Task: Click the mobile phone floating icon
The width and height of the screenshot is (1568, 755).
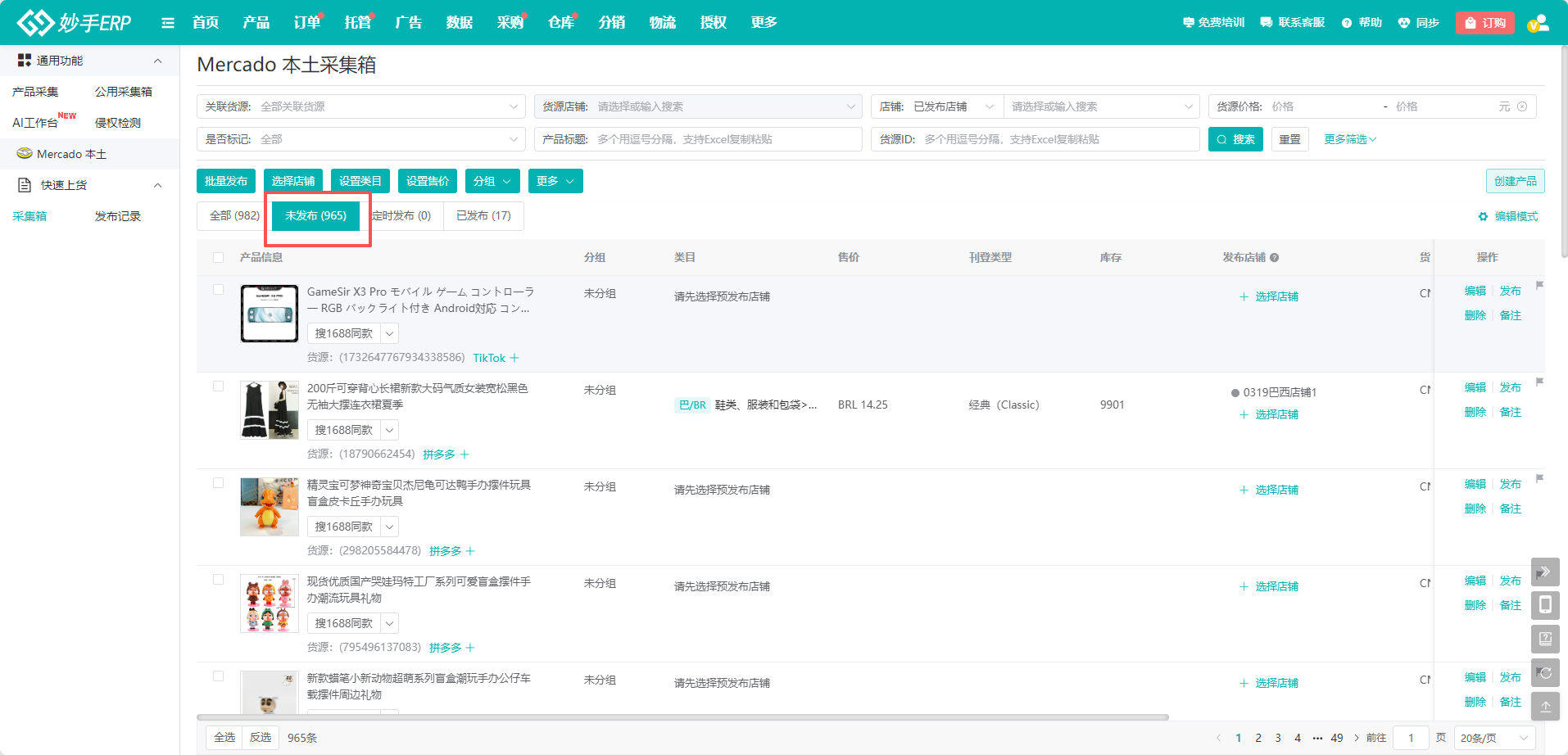Action: [x=1545, y=605]
